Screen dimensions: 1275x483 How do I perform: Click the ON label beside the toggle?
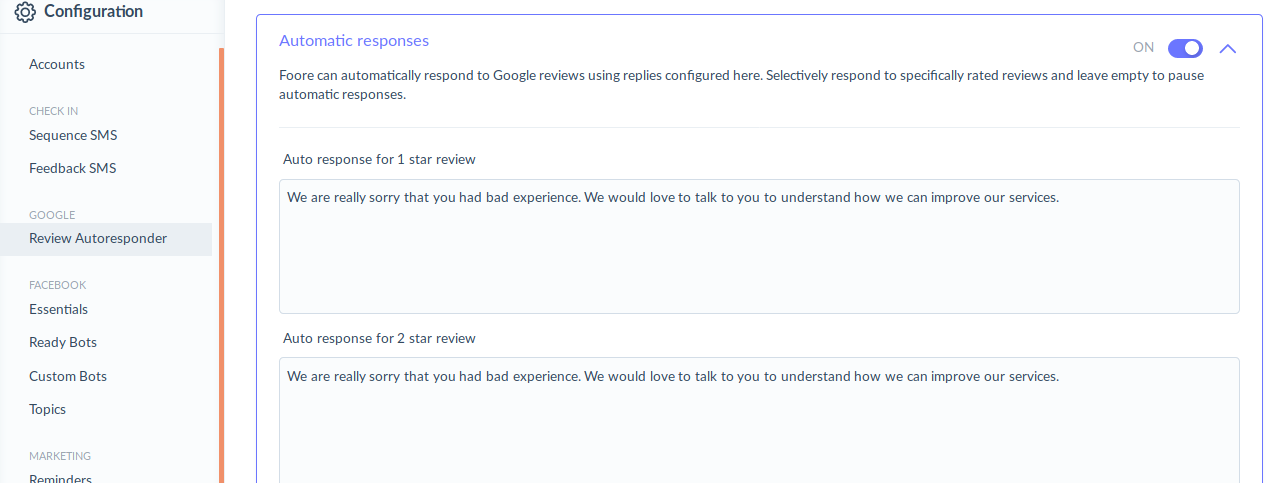tap(1143, 48)
